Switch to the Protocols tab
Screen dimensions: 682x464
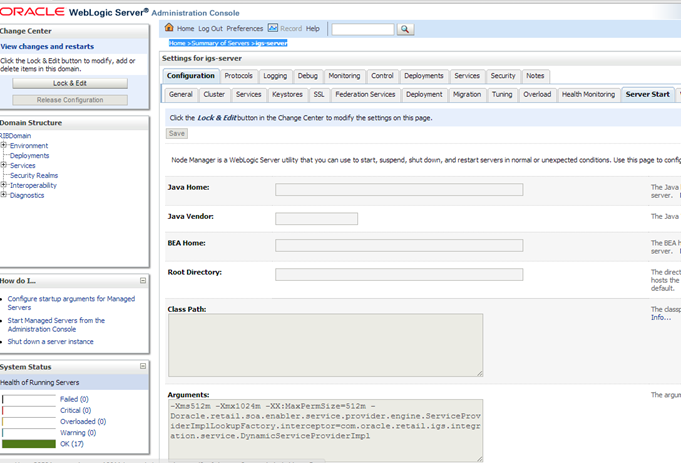tap(238, 76)
